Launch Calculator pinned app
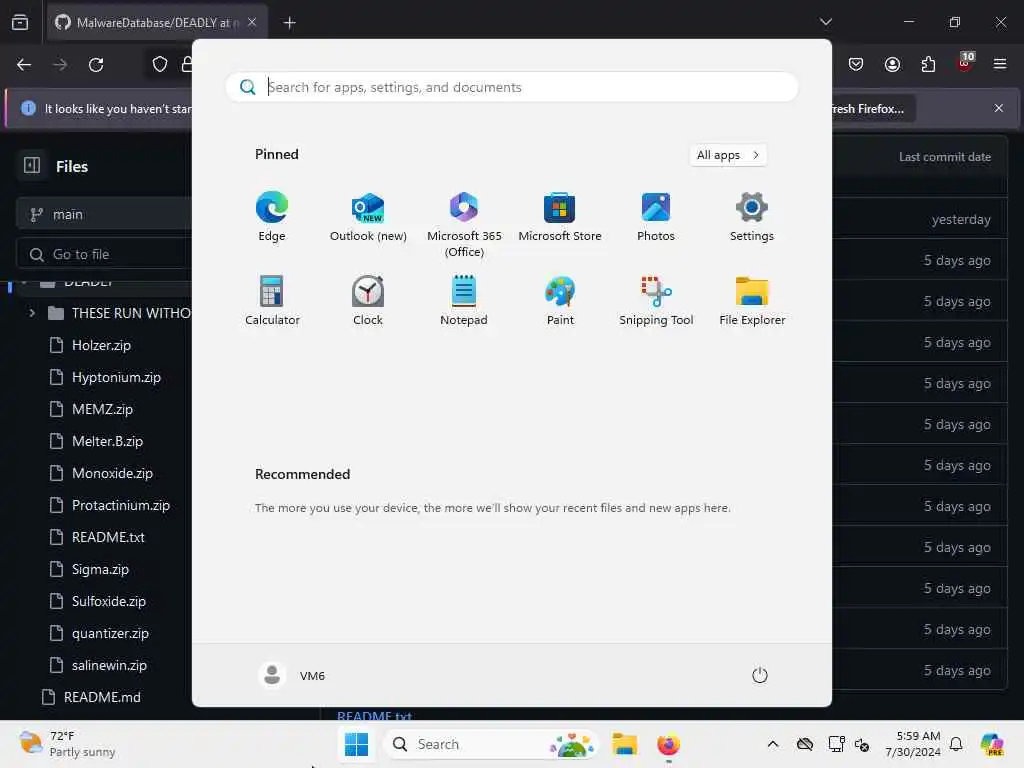 coord(272,300)
